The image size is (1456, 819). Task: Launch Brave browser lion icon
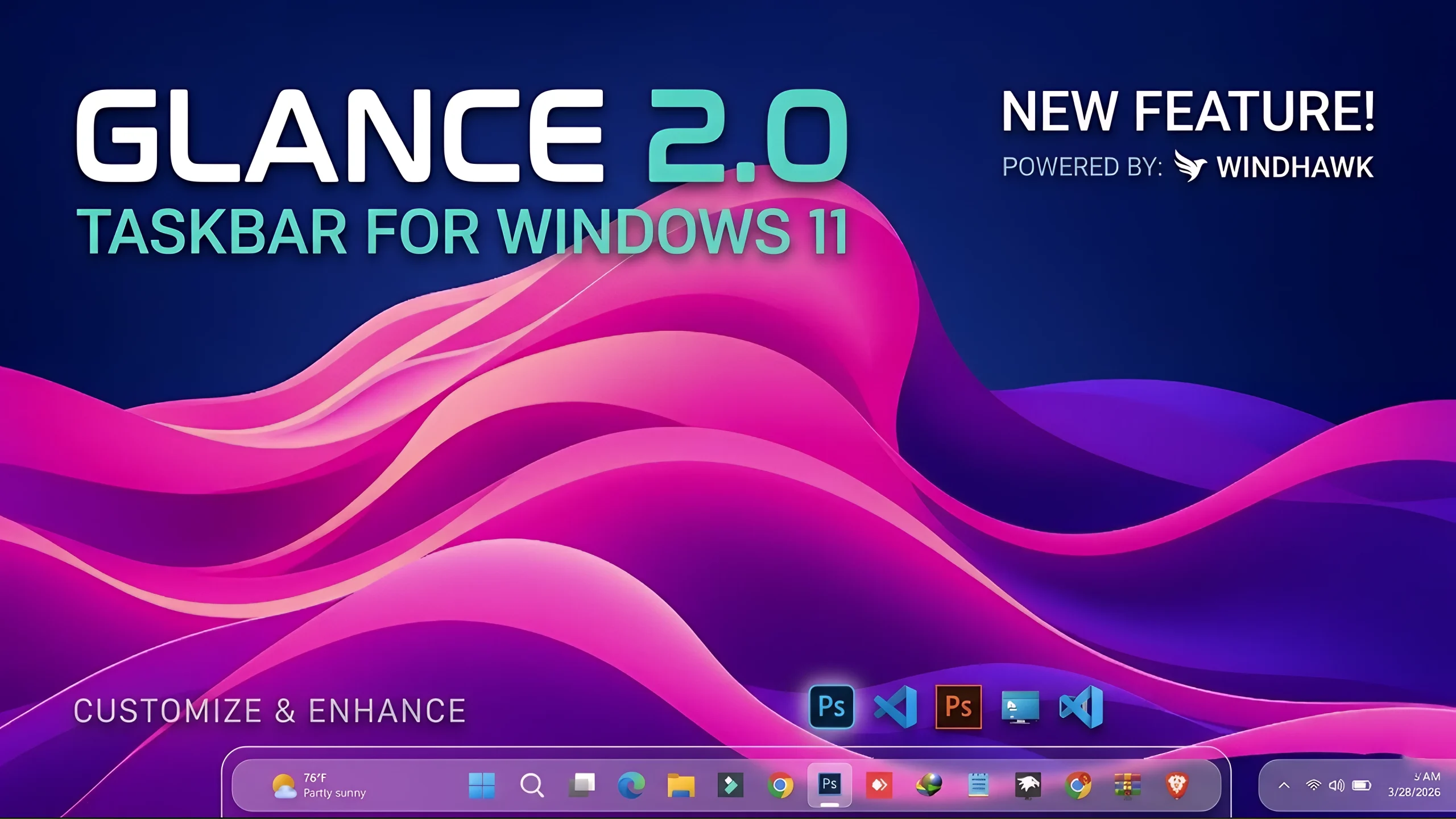[x=1176, y=785]
